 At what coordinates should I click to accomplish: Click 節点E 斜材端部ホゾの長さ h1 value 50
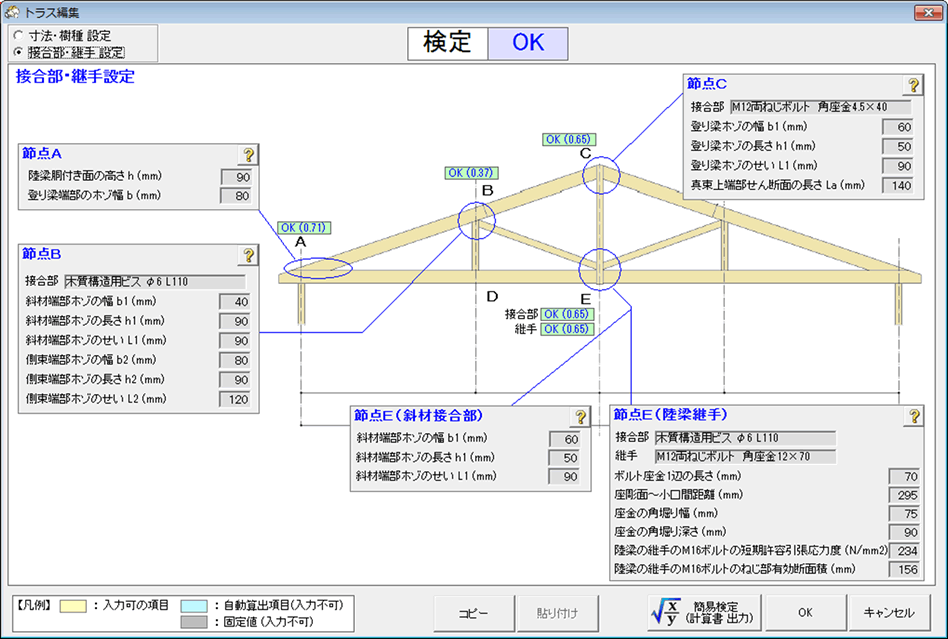click(x=565, y=458)
